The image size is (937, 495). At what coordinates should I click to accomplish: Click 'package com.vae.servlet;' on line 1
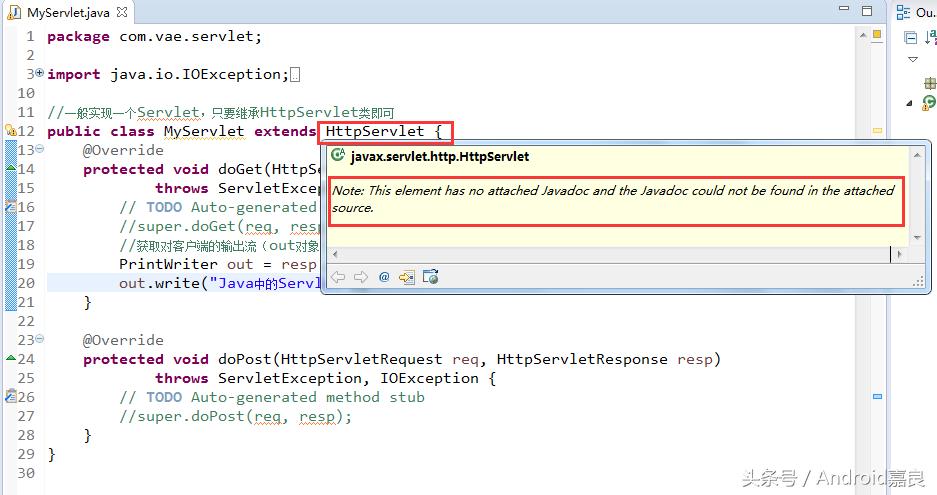click(x=154, y=36)
